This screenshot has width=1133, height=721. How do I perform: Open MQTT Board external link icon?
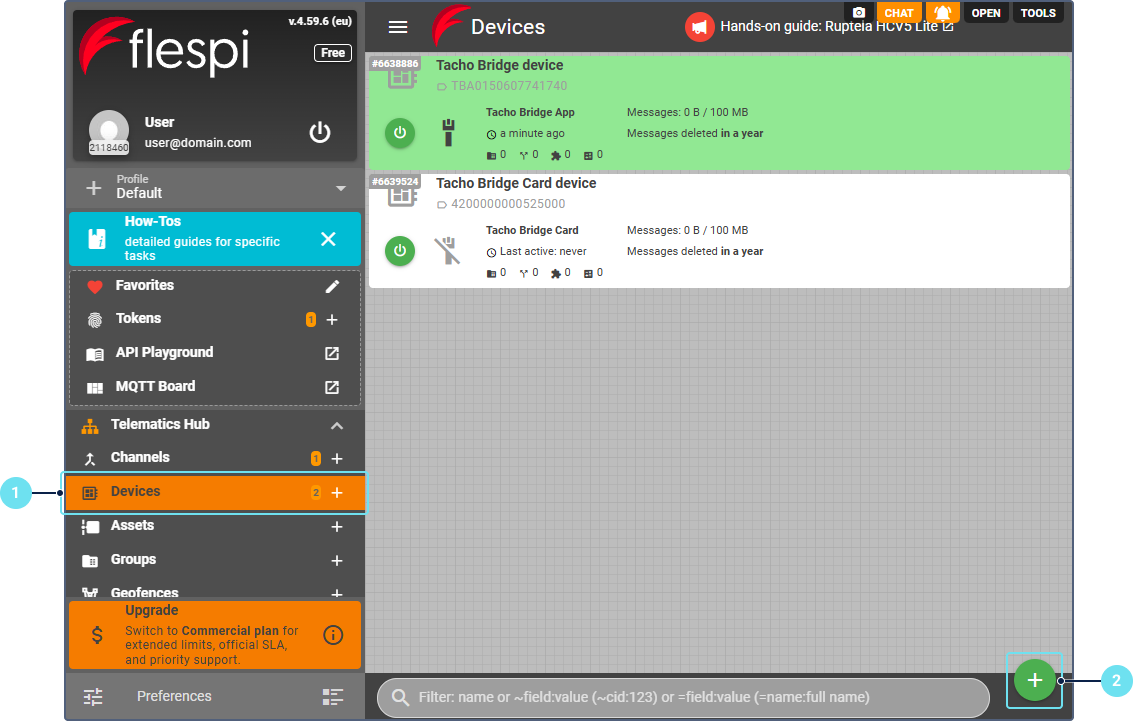332,387
